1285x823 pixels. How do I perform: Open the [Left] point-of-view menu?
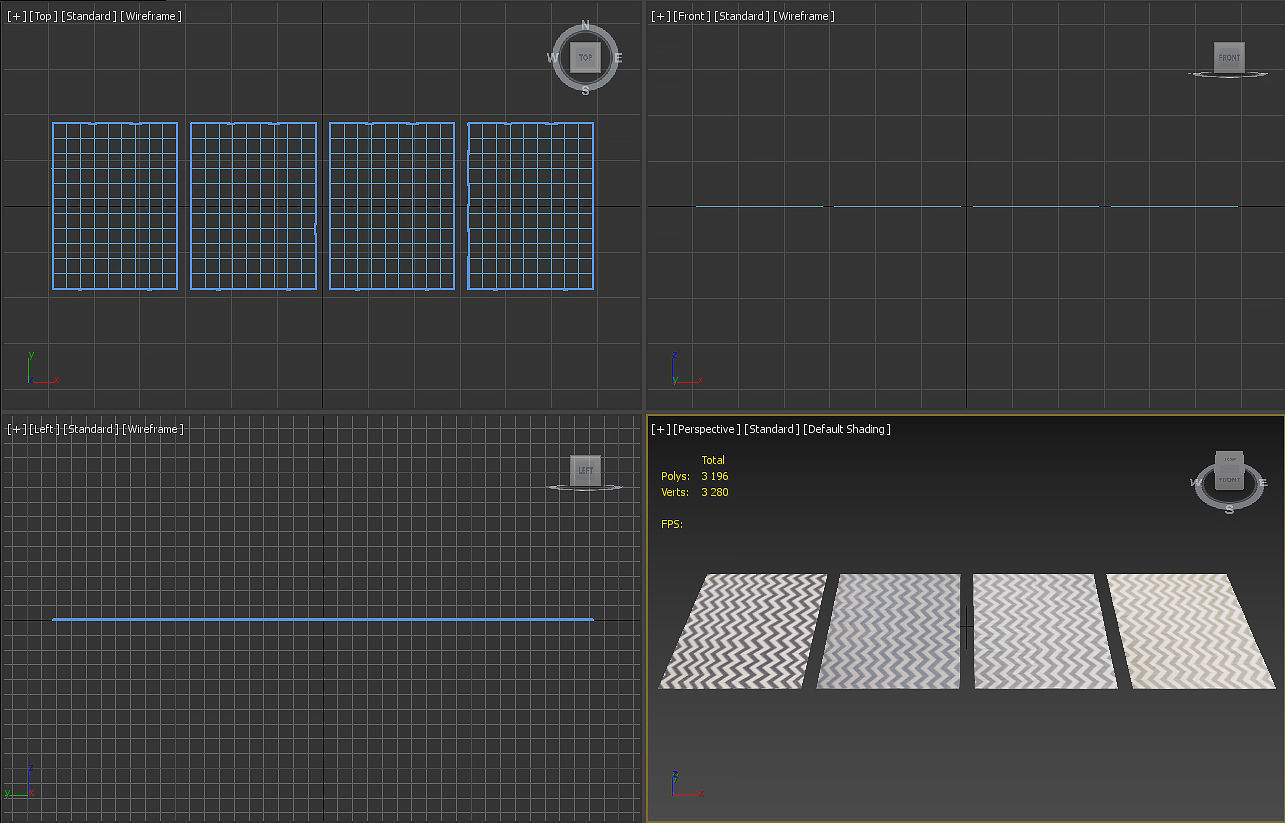point(45,429)
